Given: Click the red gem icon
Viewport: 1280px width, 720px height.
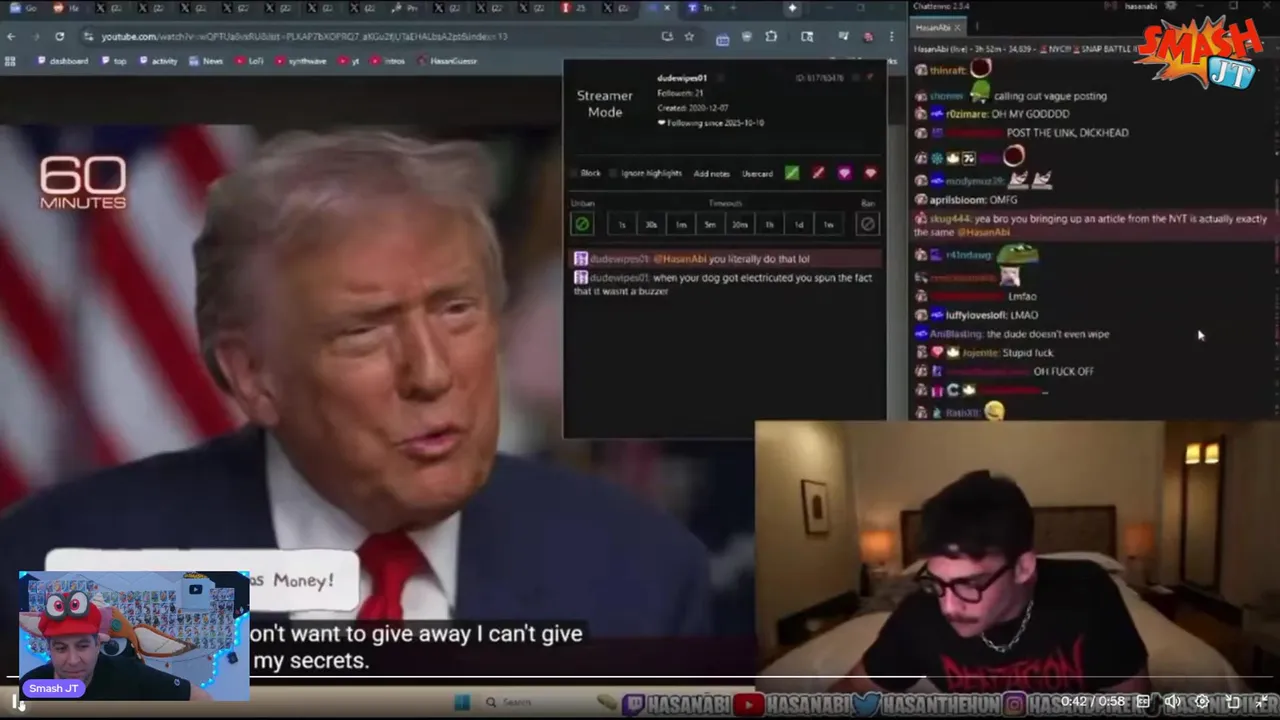Looking at the screenshot, I should (870, 173).
